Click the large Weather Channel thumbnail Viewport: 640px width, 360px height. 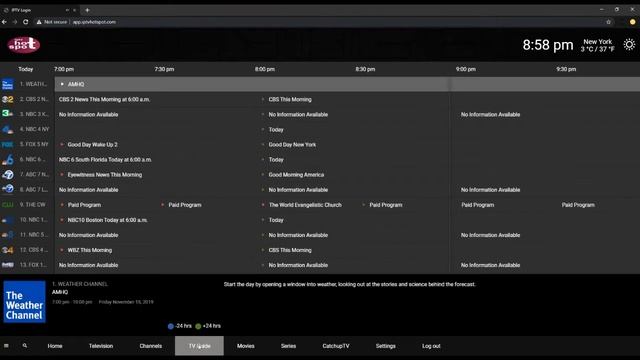24,302
